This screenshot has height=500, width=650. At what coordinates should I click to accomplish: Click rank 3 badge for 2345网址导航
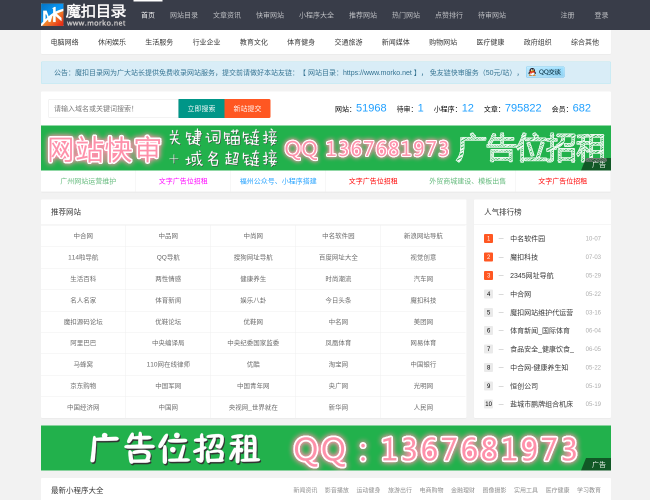[x=488, y=275]
